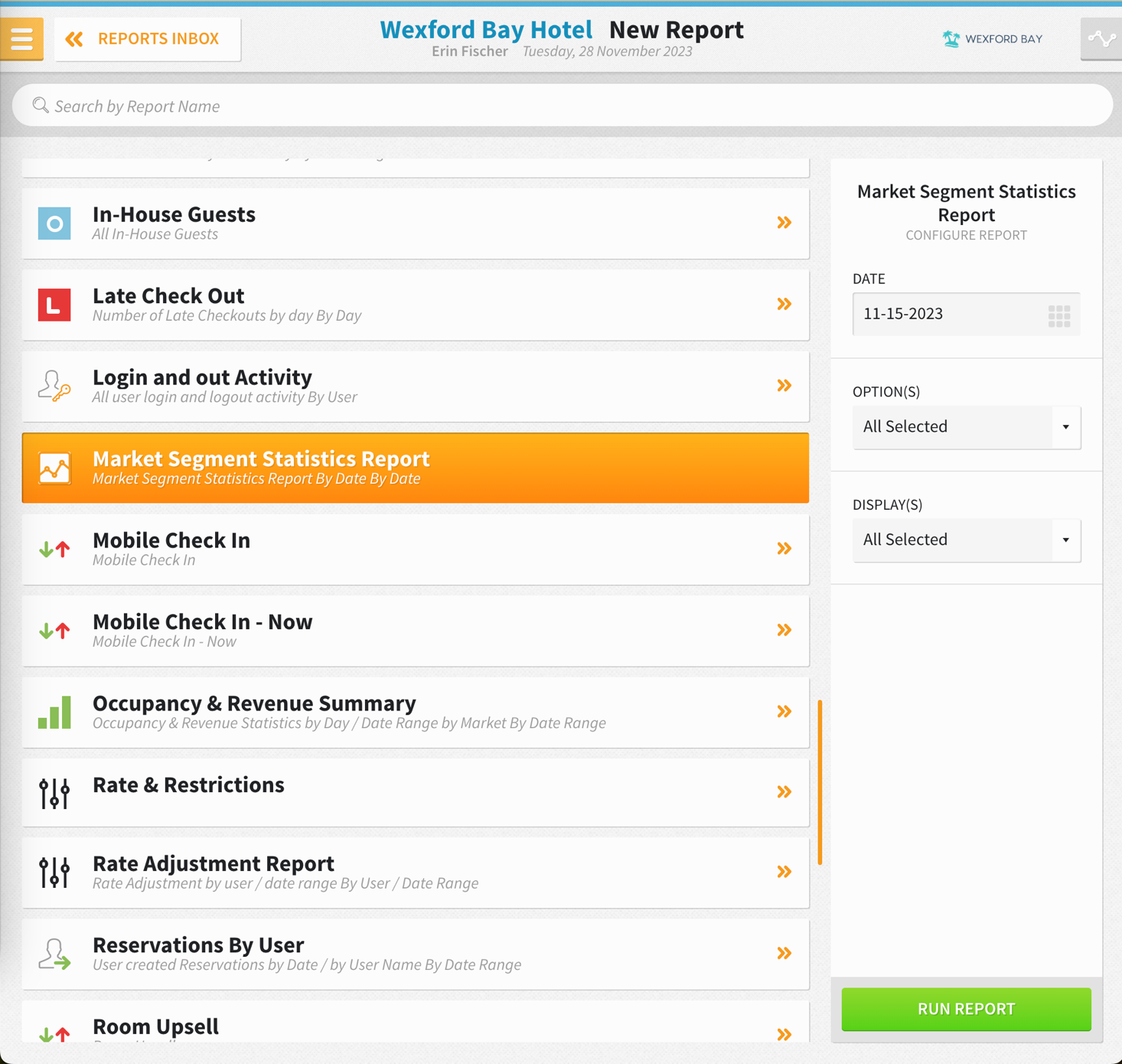
Task: Select In-House Guests report title
Action: pyautogui.click(x=174, y=214)
